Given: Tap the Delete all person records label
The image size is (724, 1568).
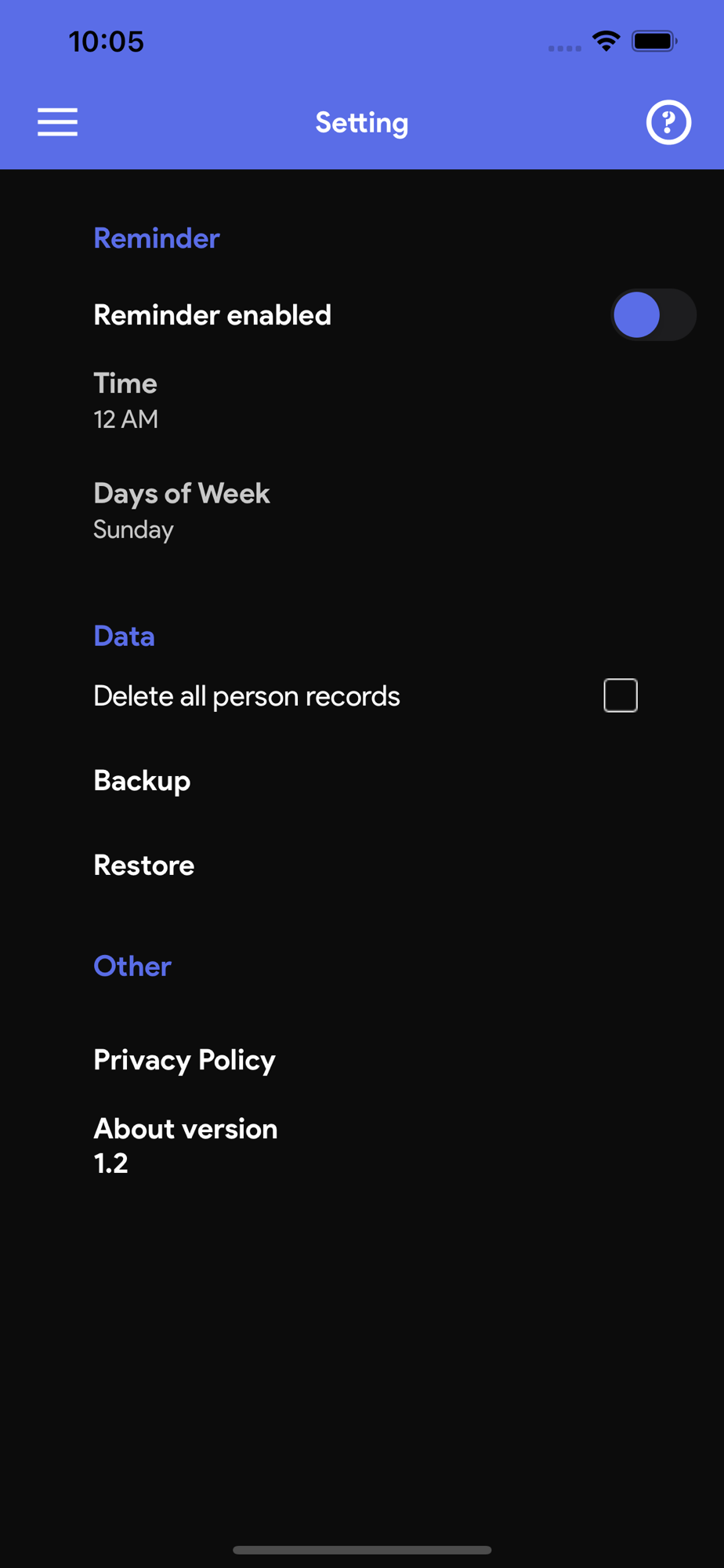Looking at the screenshot, I should tap(247, 696).
